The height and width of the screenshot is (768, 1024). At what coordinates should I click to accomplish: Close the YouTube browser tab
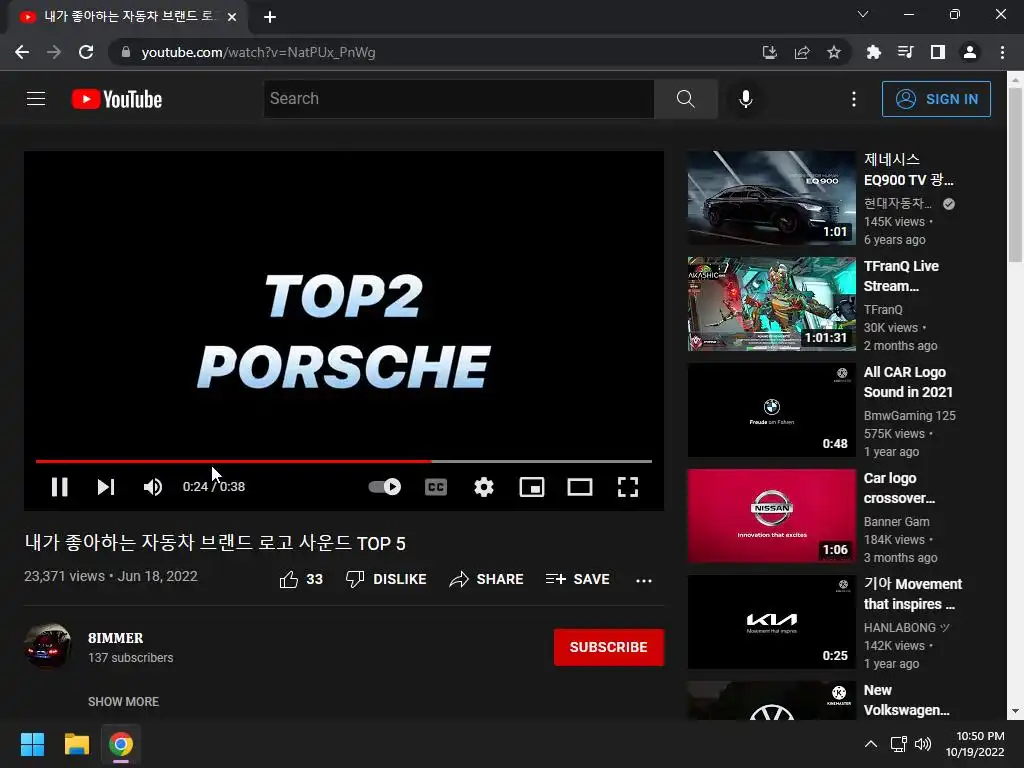point(232,17)
